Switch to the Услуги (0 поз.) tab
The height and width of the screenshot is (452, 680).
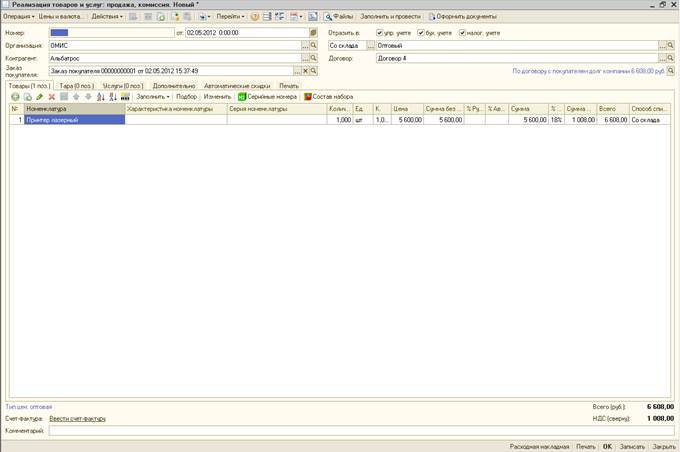pos(122,86)
